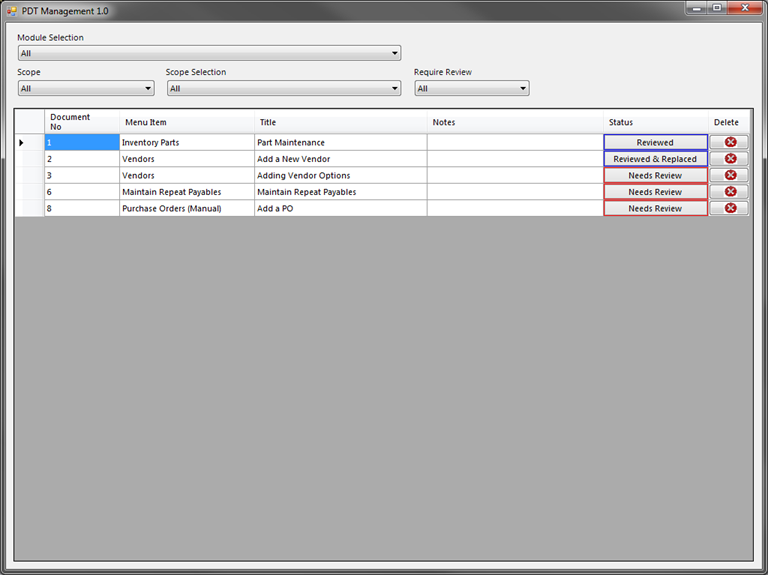The height and width of the screenshot is (575, 768).
Task: Select the Add a PO title cell
Action: click(x=340, y=208)
